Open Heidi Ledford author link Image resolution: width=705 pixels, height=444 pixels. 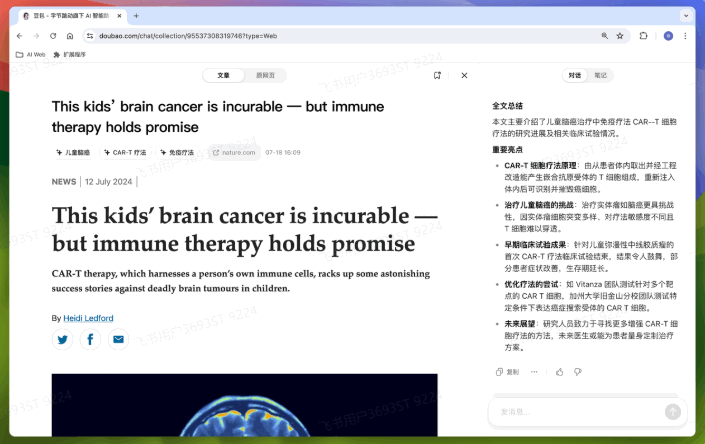pyautogui.click(x=88, y=318)
